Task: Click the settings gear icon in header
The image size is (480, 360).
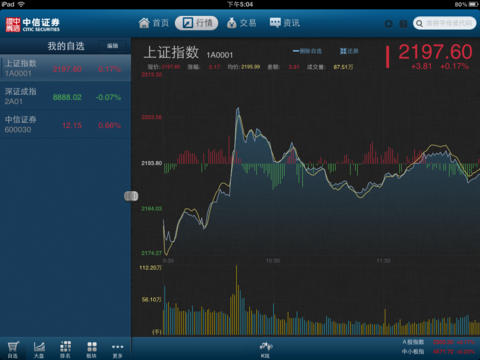Action: [388, 24]
